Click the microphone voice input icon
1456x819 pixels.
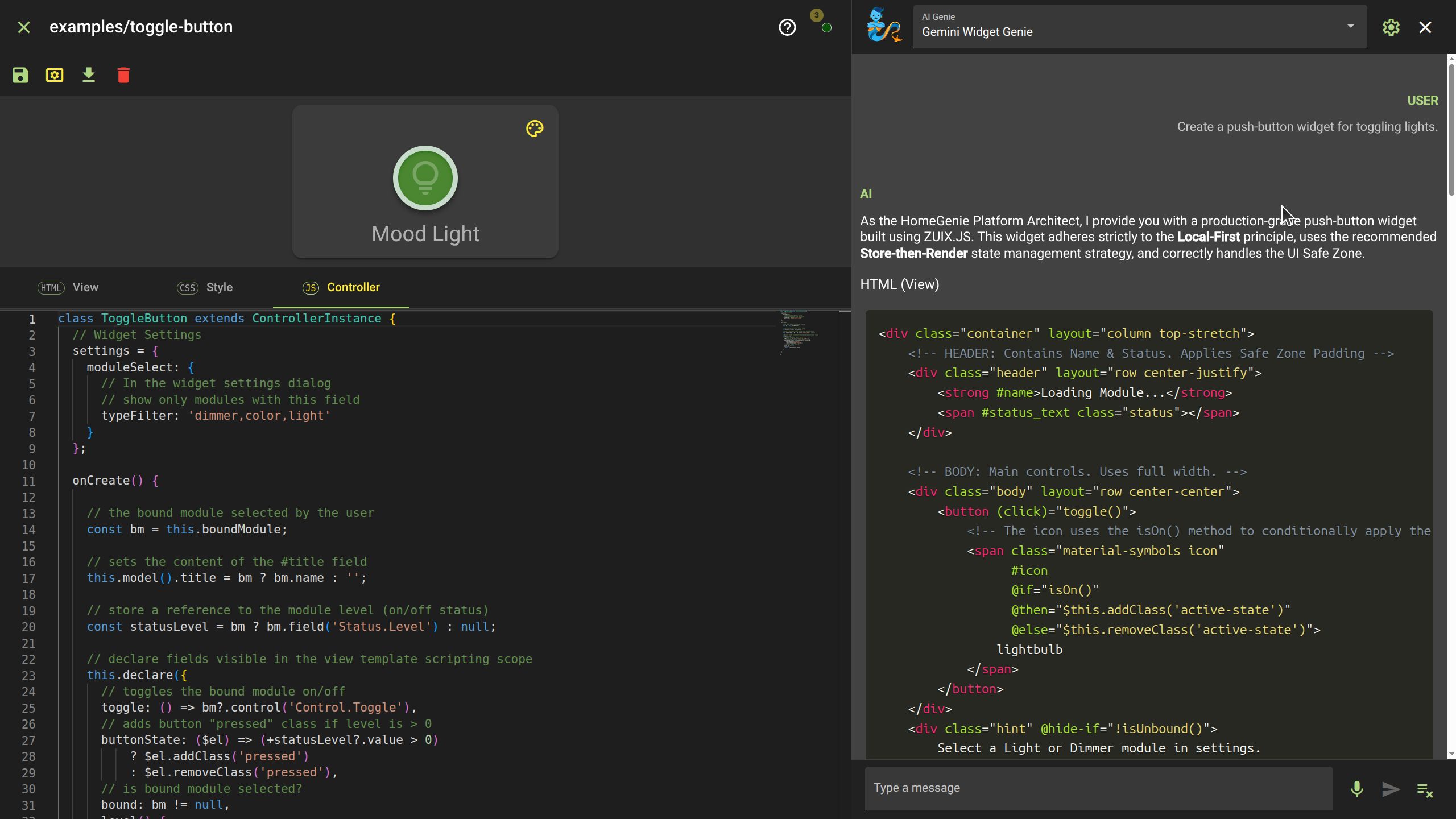tap(1357, 789)
